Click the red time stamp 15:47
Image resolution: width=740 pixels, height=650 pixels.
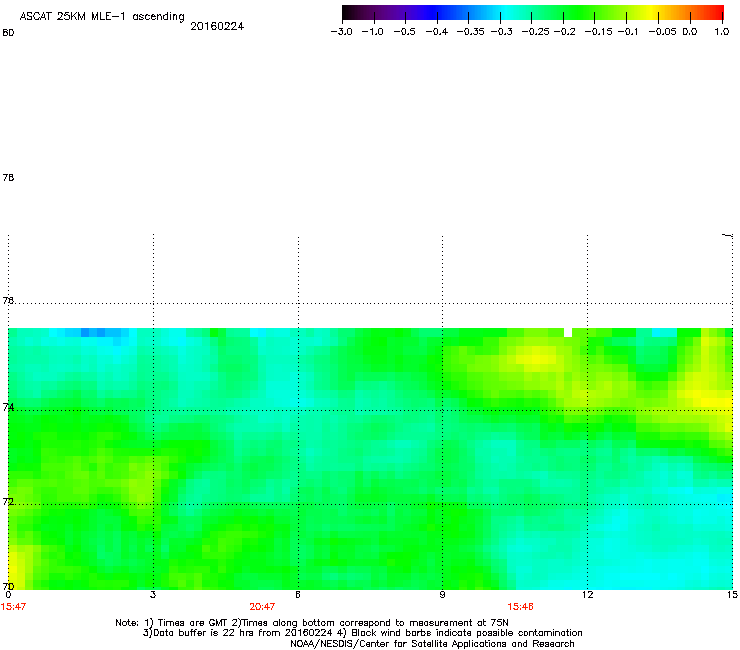pyautogui.click(x=13, y=607)
